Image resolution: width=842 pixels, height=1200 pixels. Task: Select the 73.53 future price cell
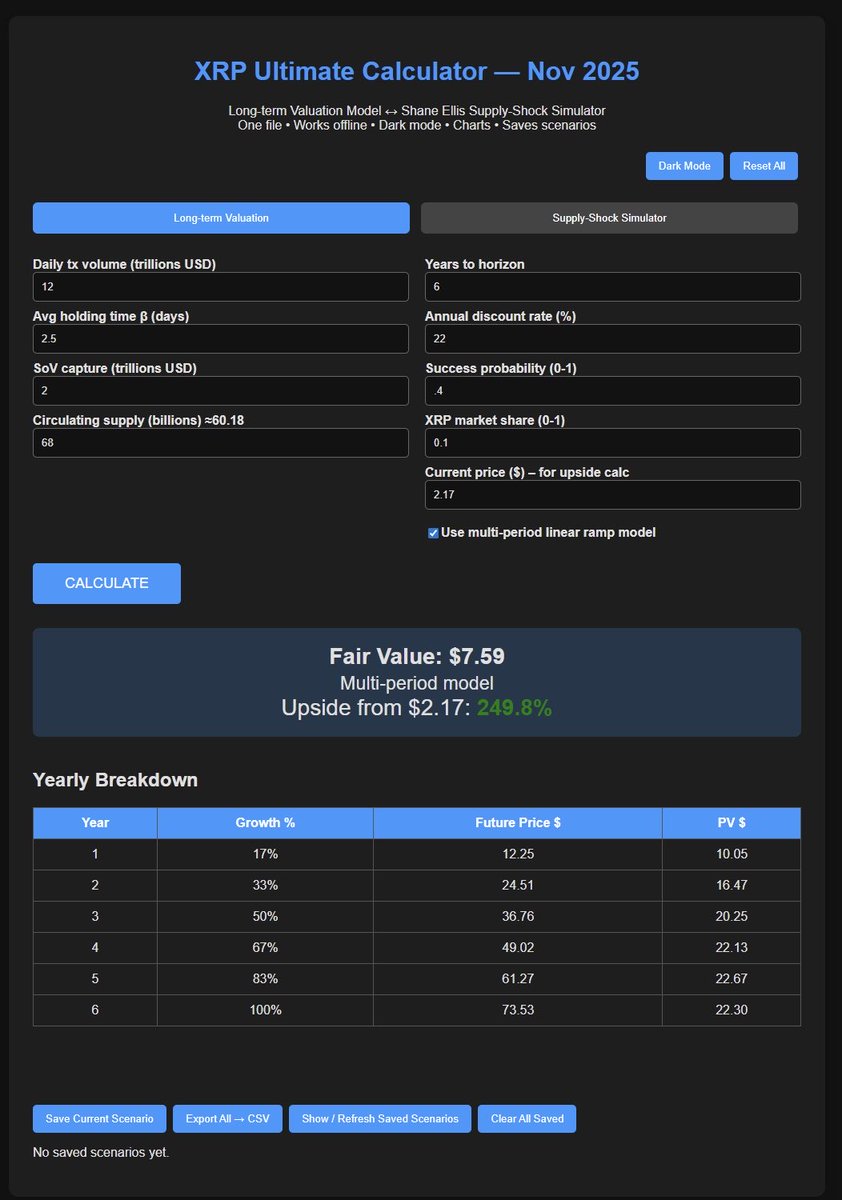tap(518, 1010)
